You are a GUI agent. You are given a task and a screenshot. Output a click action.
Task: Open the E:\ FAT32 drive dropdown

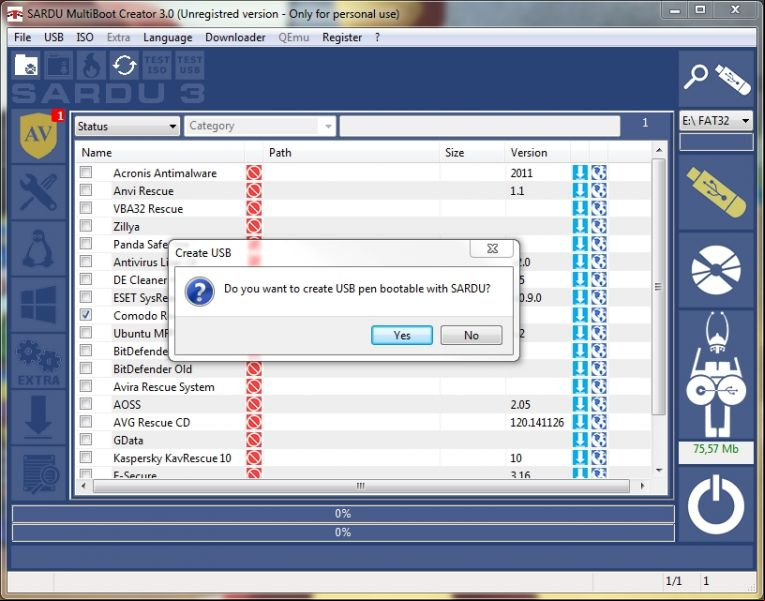[x=716, y=120]
